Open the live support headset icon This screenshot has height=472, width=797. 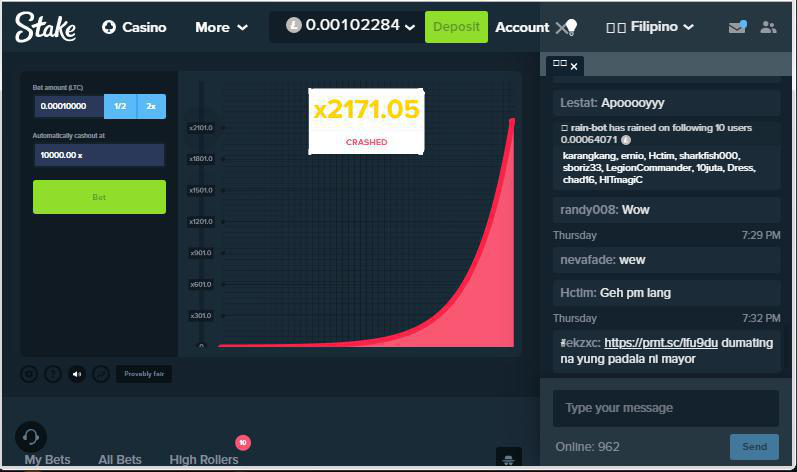tap(31, 436)
